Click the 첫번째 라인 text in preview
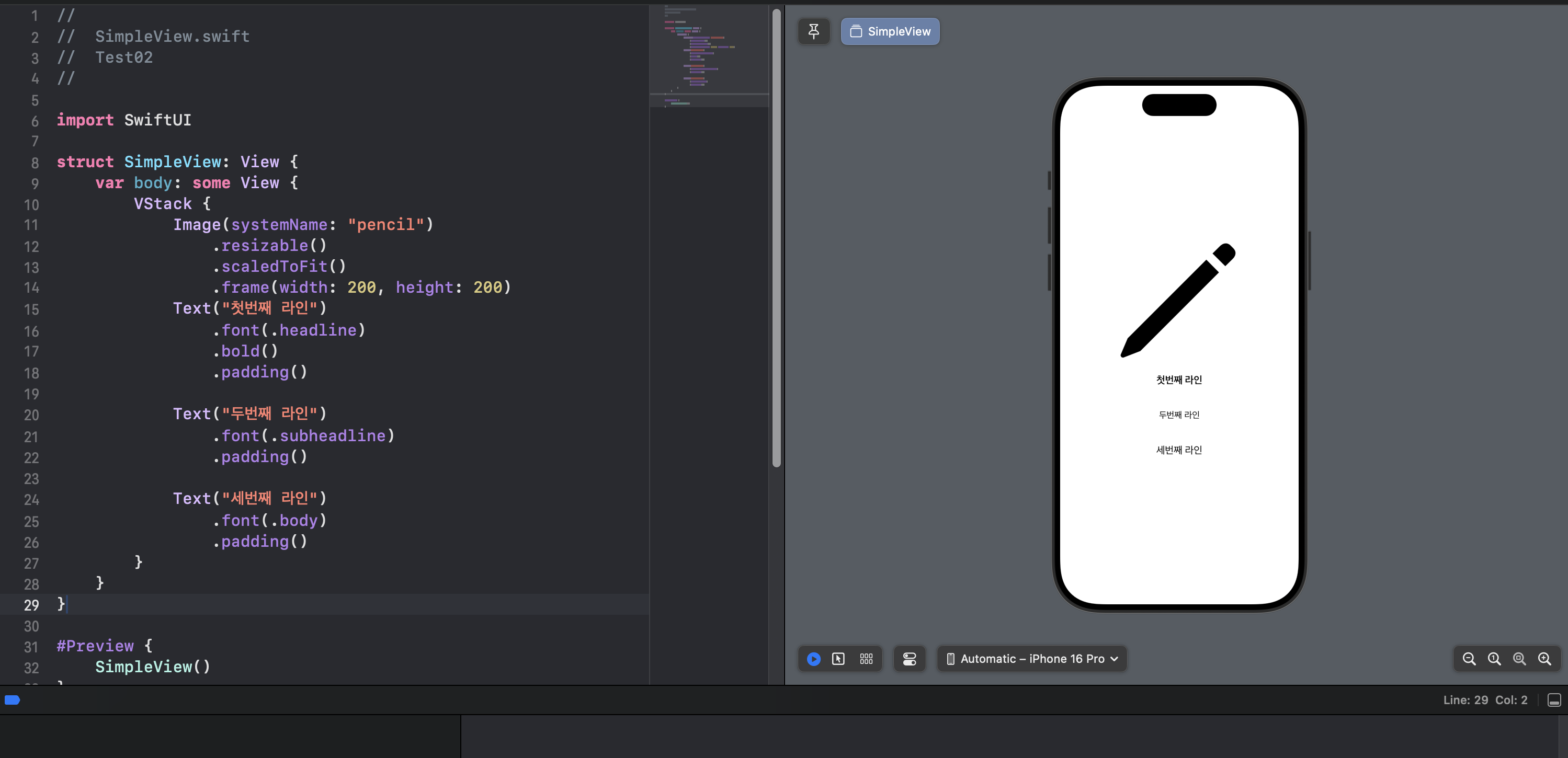Viewport: 1568px width, 758px height. (1178, 380)
